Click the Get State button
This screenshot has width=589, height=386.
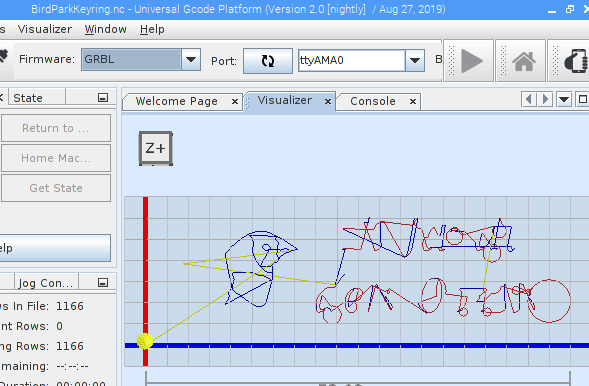(56, 188)
